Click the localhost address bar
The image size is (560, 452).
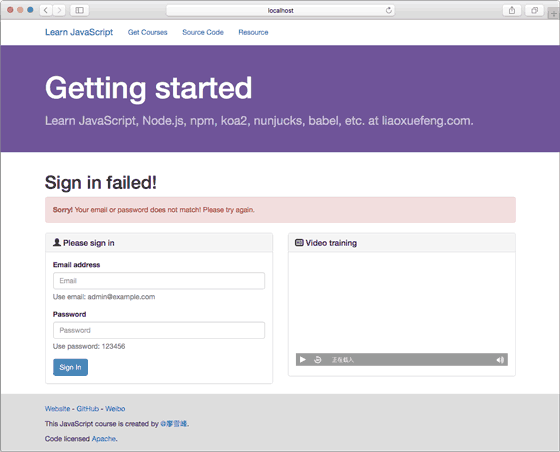[280, 10]
